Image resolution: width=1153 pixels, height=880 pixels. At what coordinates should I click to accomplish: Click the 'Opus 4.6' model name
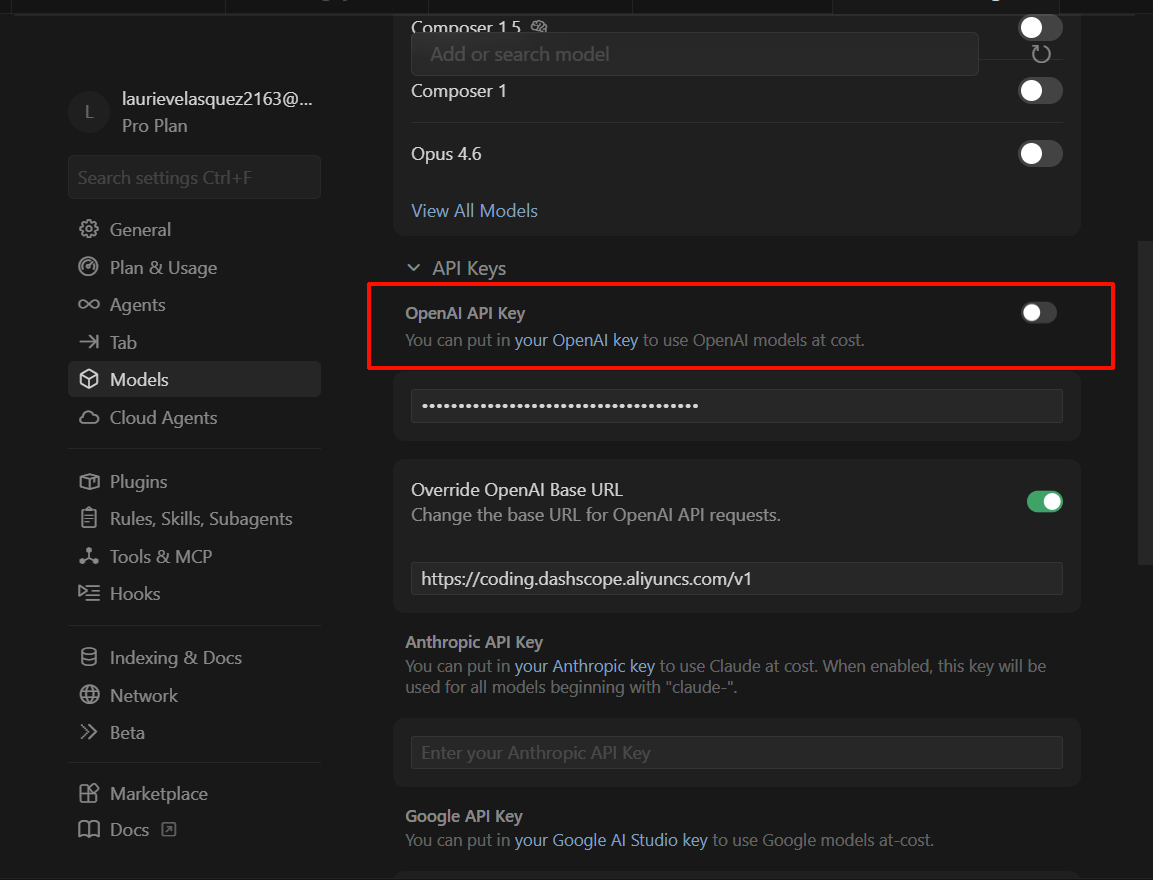tap(446, 154)
